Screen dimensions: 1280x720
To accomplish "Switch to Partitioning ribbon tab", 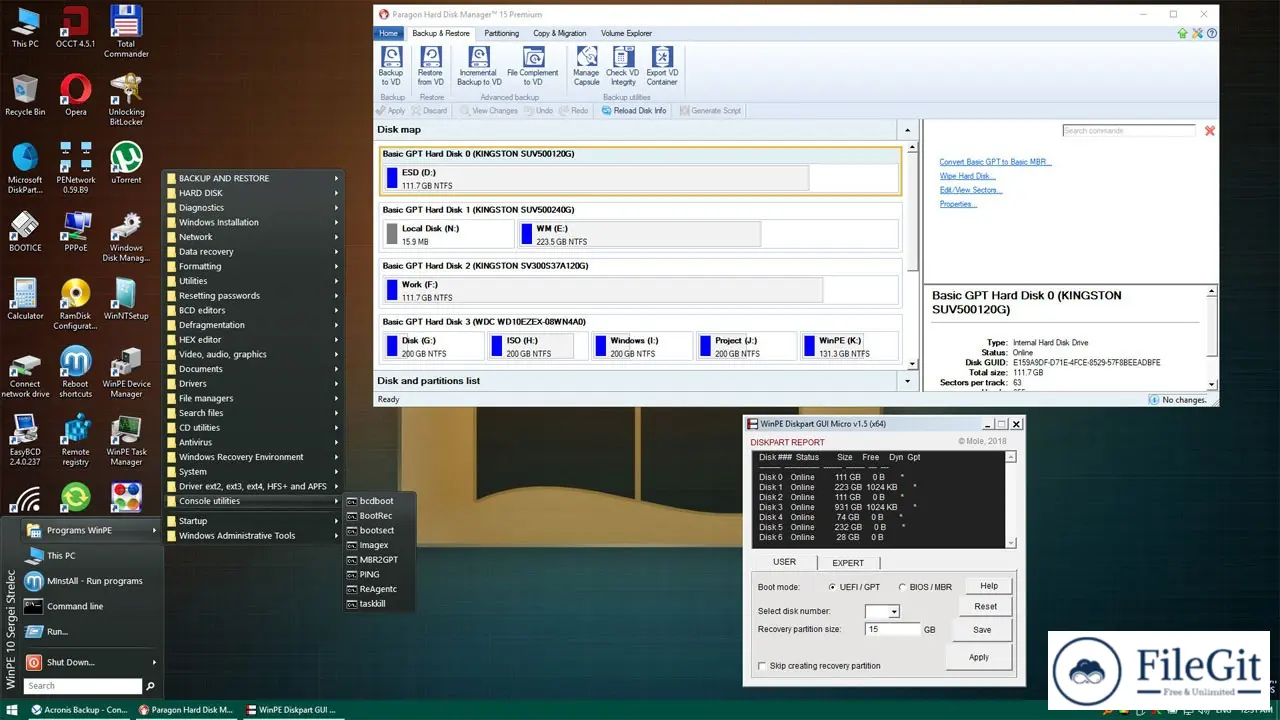I will pos(501,33).
